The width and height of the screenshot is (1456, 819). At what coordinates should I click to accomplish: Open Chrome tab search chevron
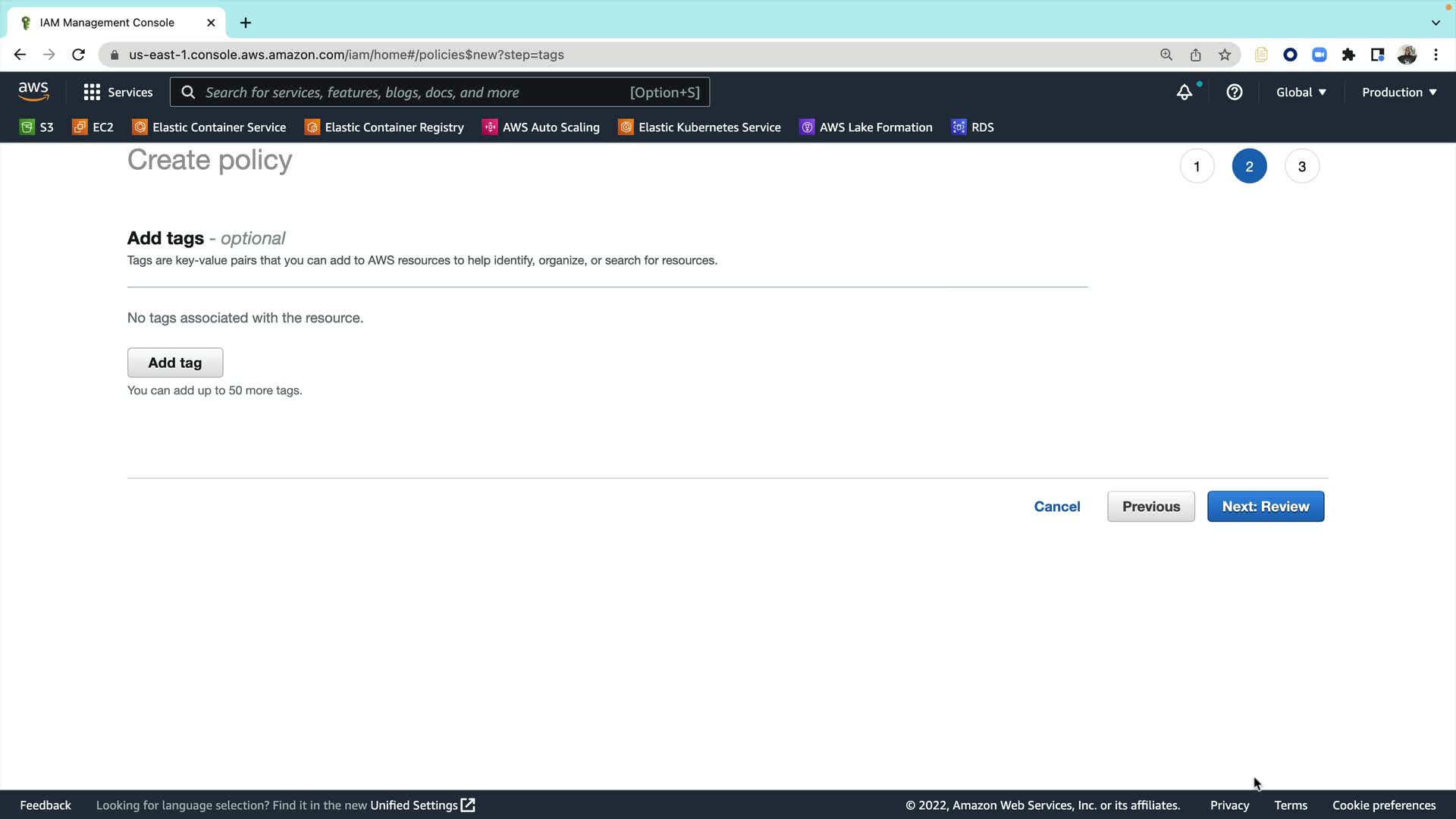[x=1436, y=23]
